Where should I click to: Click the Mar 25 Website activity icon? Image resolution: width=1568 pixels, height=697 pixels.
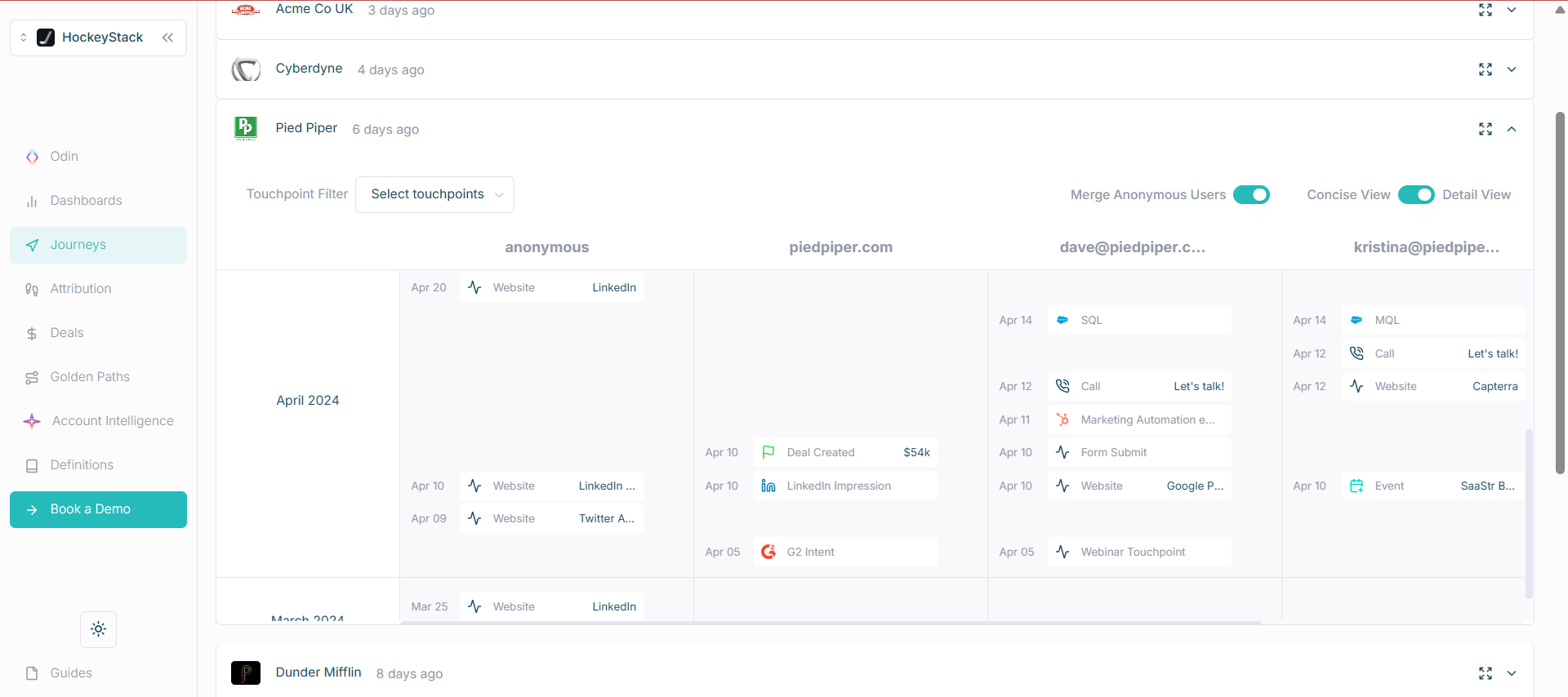[474, 606]
